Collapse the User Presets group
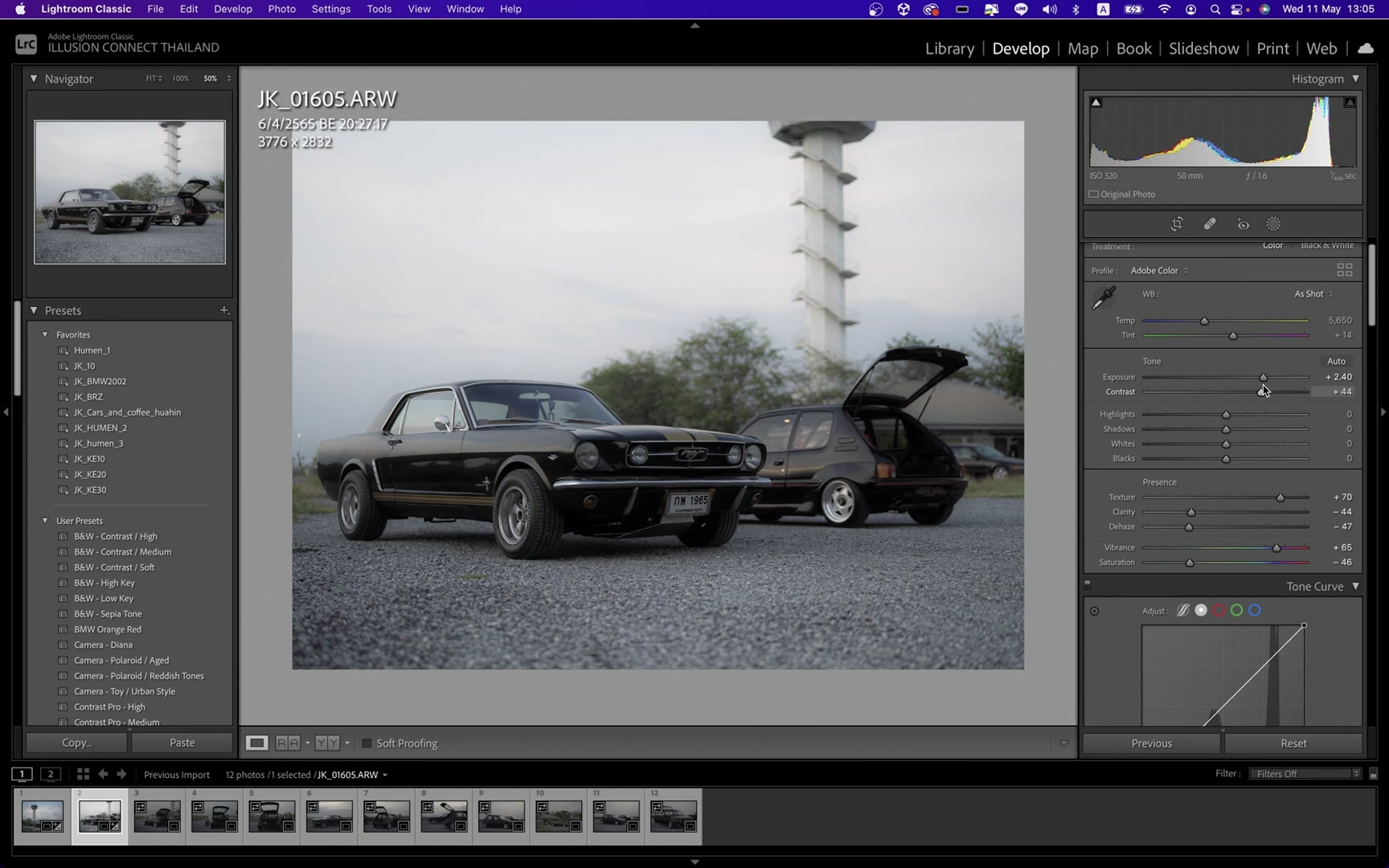The width and height of the screenshot is (1389, 868). 45,521
